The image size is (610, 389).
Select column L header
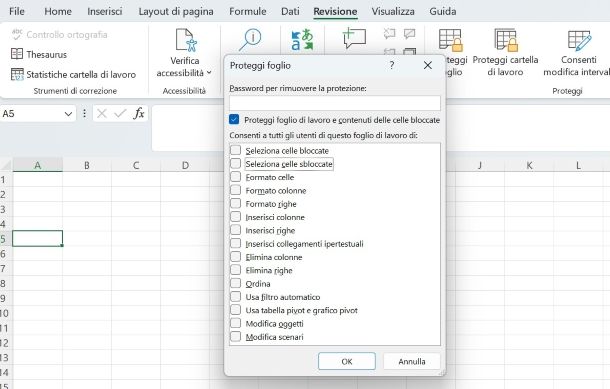[x=578, y=165]
